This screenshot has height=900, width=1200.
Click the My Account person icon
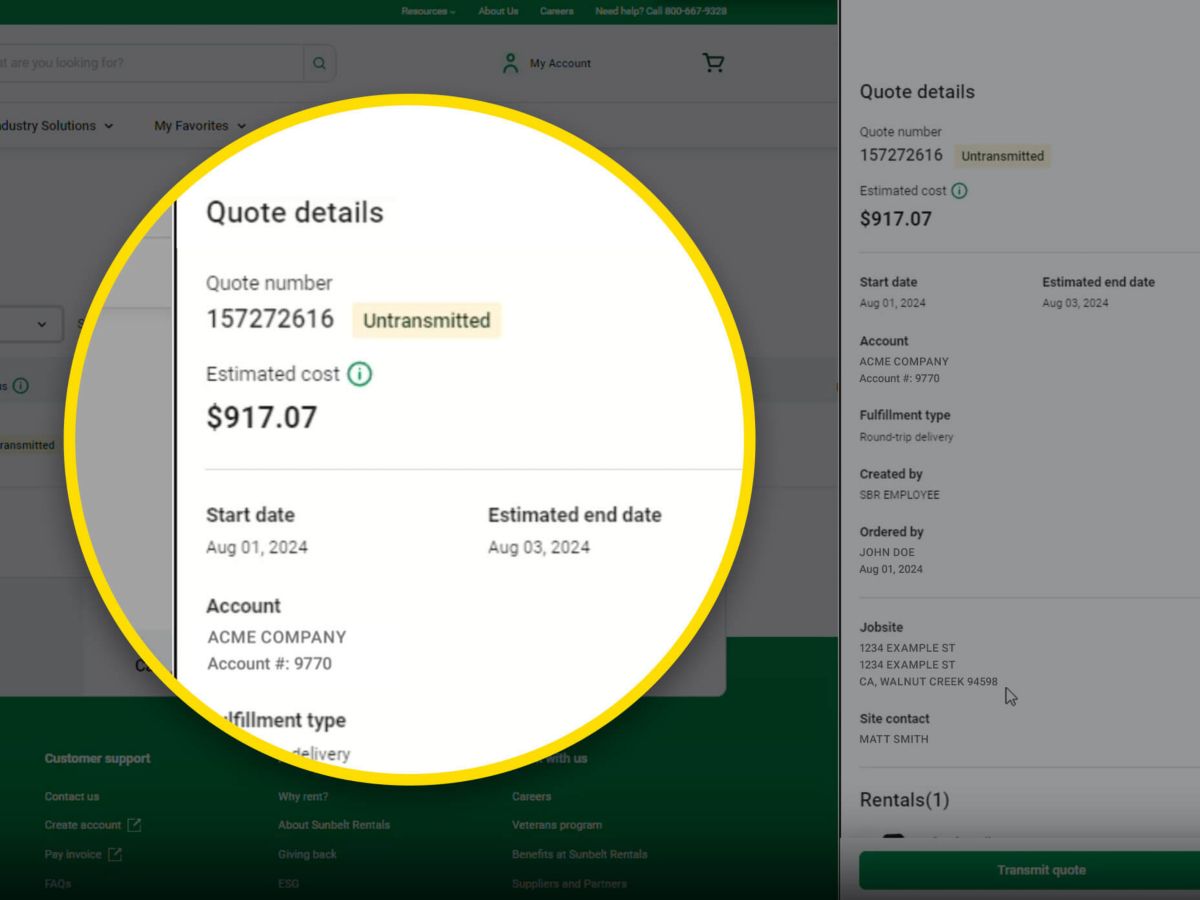[510, 63]
